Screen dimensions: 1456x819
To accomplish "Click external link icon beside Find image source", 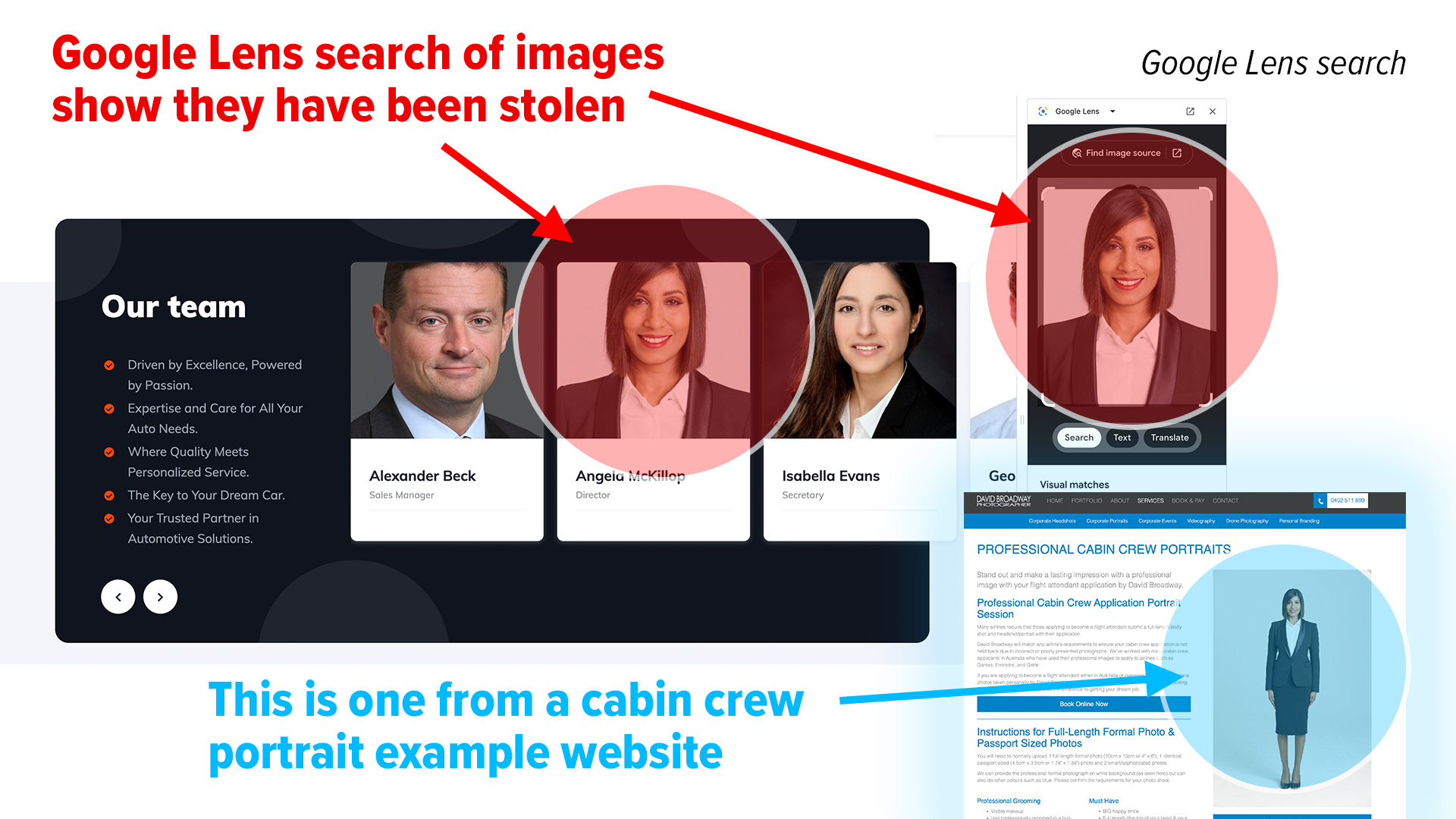I will pos(1178,152).
